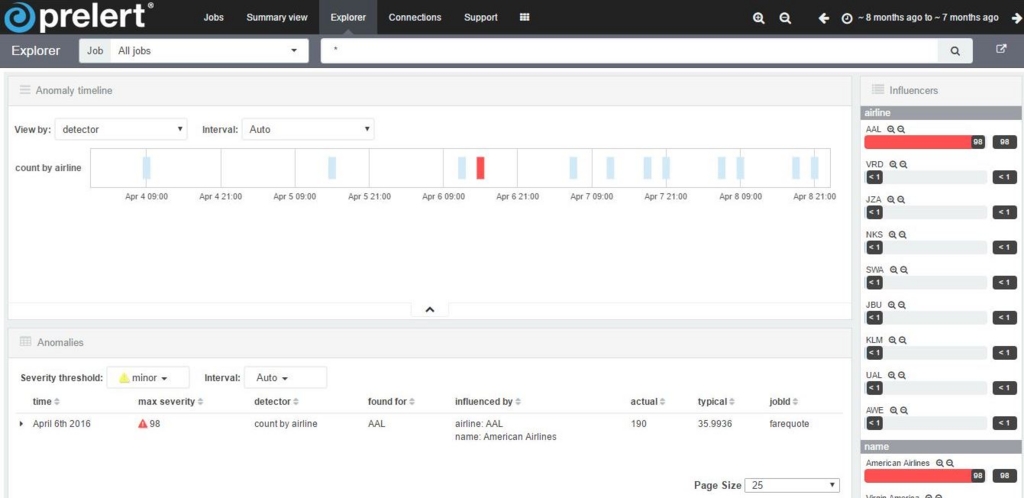Add AAL influencer filter with plus magnifier
1024x498 pixels.
(891, 129)
